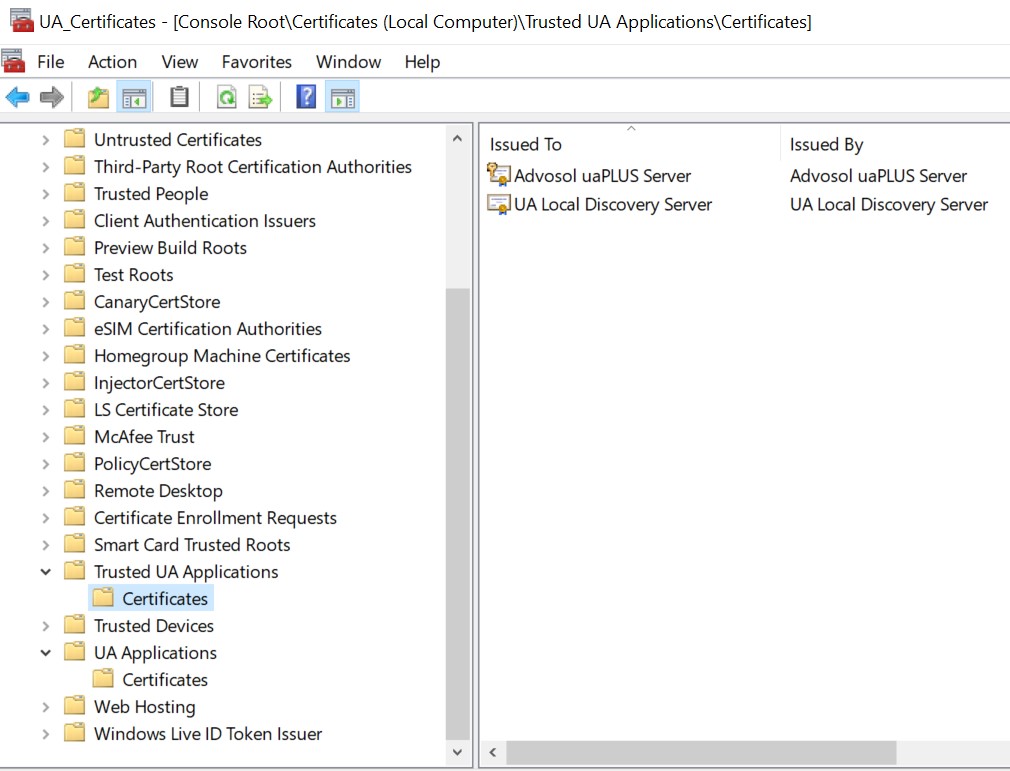Toggle the Show/Hide Action Pane button
The height and width of the screenshot is (771, 1010).
pos(342,97)
